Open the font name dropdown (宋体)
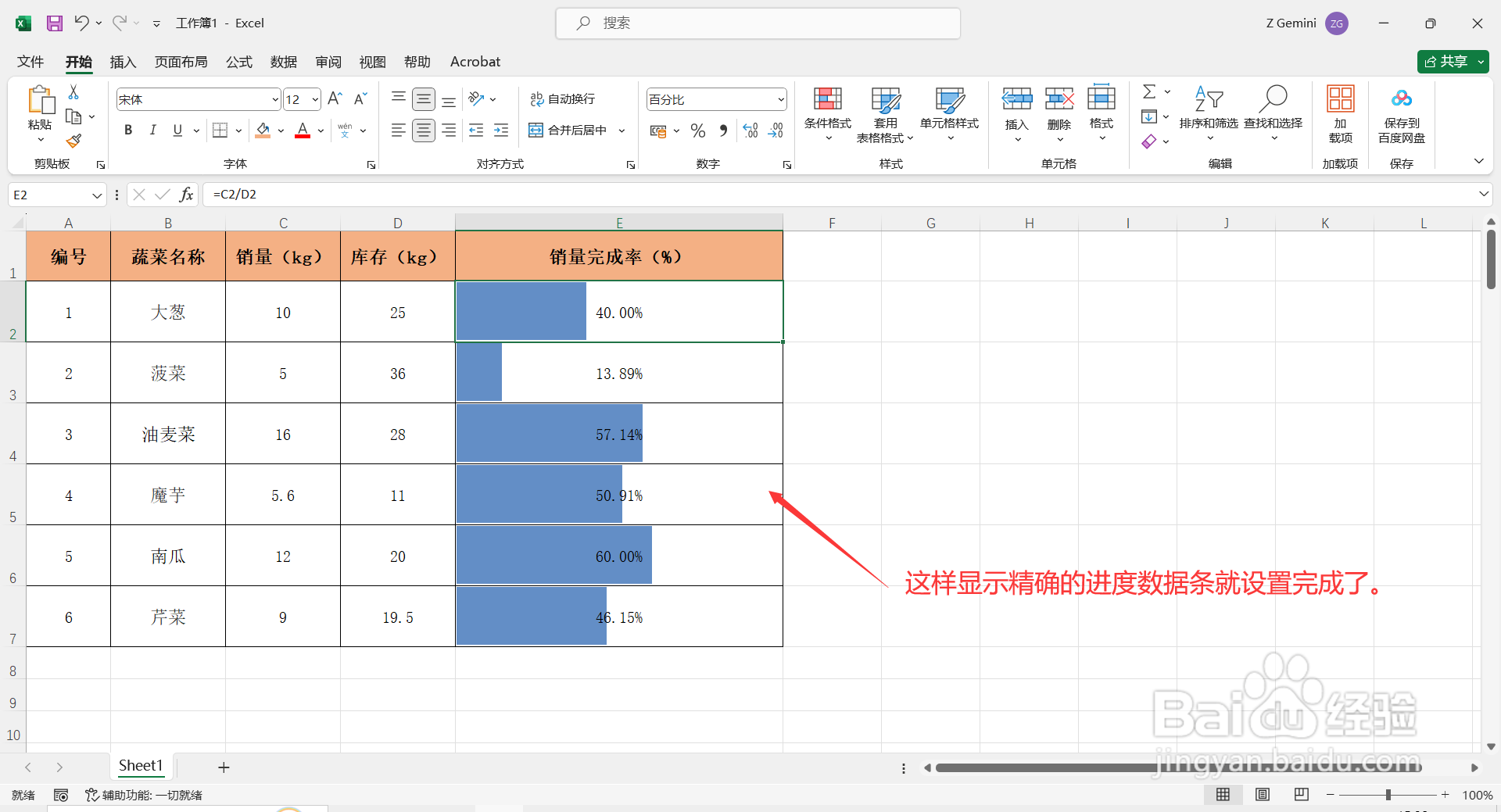 [x=275, y=99]
